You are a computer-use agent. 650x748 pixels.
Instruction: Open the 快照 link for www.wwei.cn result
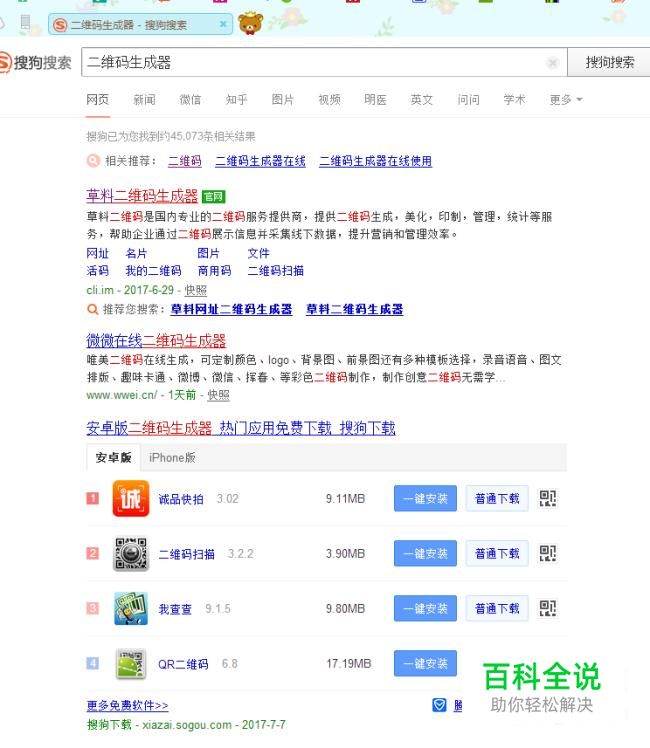[218, 395]
